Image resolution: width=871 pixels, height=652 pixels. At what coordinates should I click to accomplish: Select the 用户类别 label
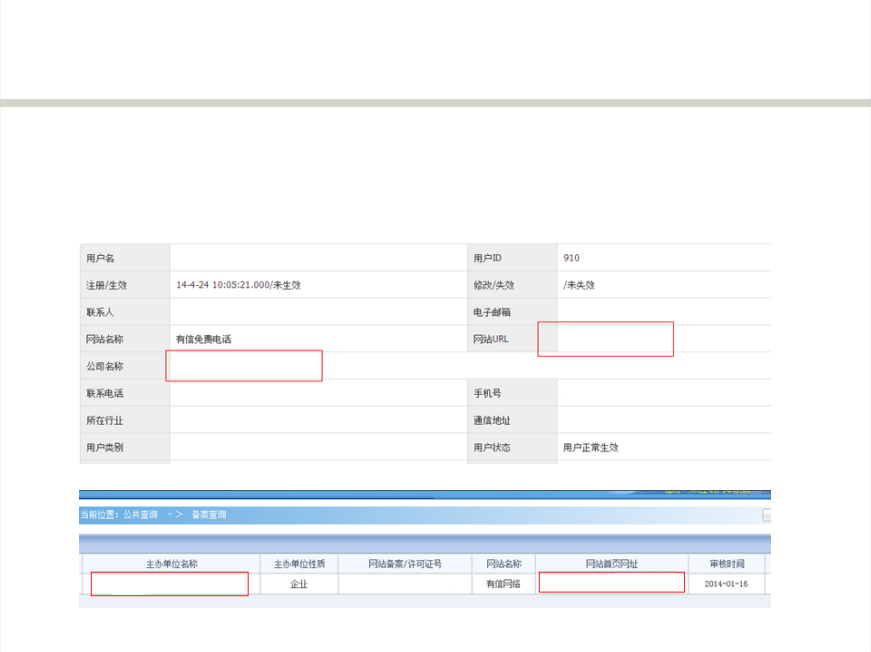[x=104, y=448]
